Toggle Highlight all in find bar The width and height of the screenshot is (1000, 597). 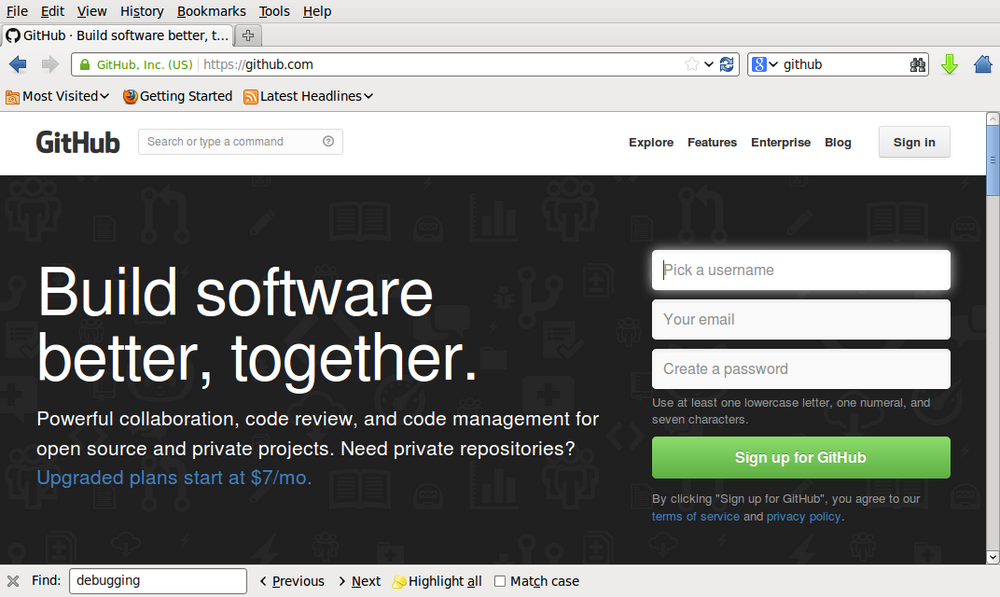coord(437,581)
